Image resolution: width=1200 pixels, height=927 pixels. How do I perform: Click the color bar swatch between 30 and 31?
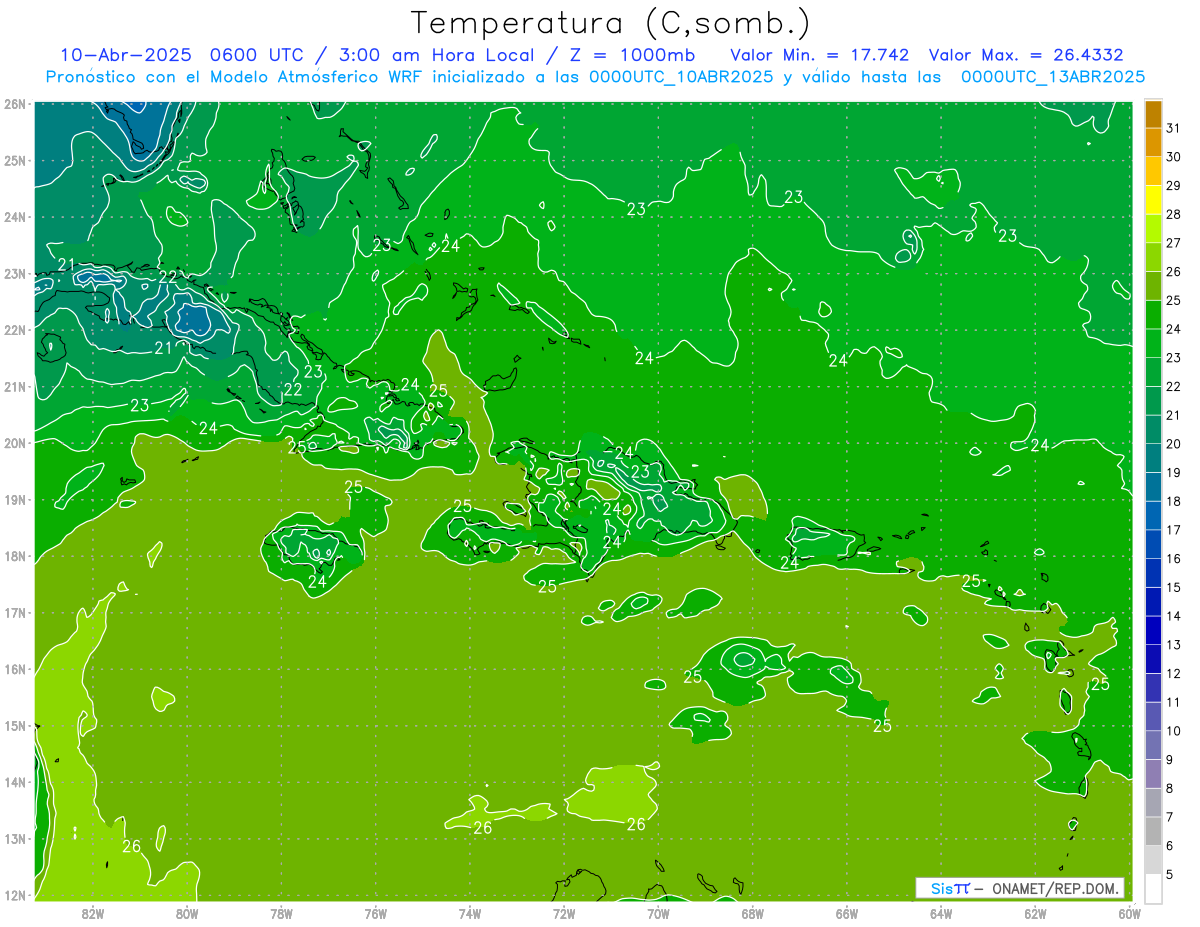(x=1153, y=143)
